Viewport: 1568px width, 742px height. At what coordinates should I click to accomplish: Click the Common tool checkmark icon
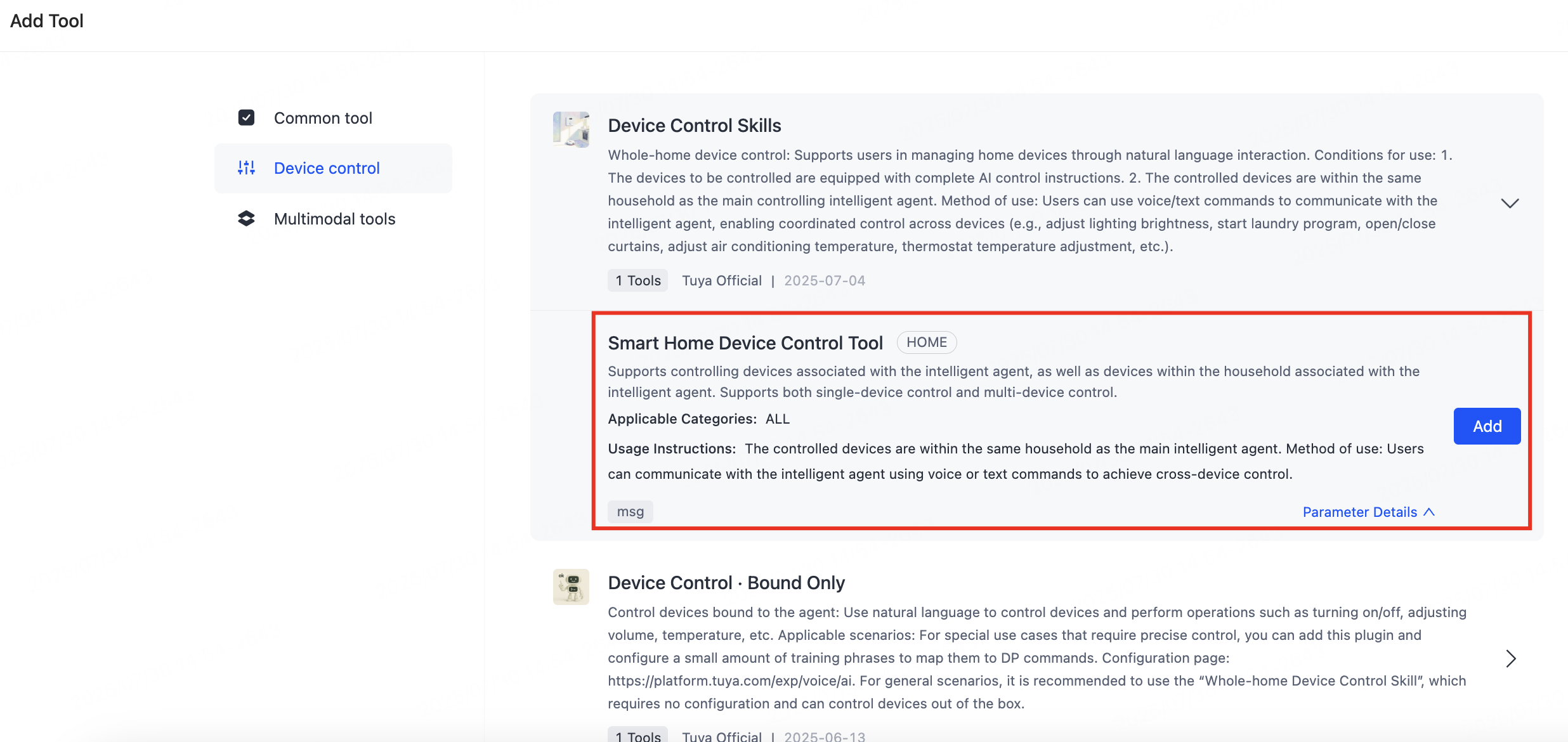click(x=246, y=118)
